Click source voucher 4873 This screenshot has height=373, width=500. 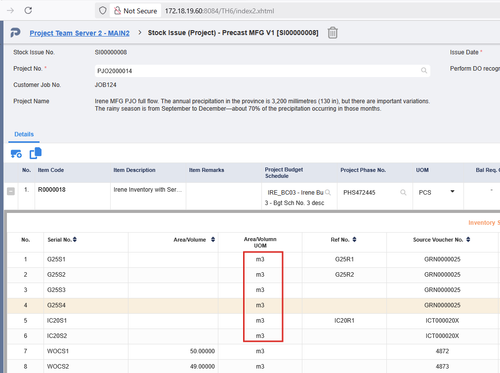point(442,367)
